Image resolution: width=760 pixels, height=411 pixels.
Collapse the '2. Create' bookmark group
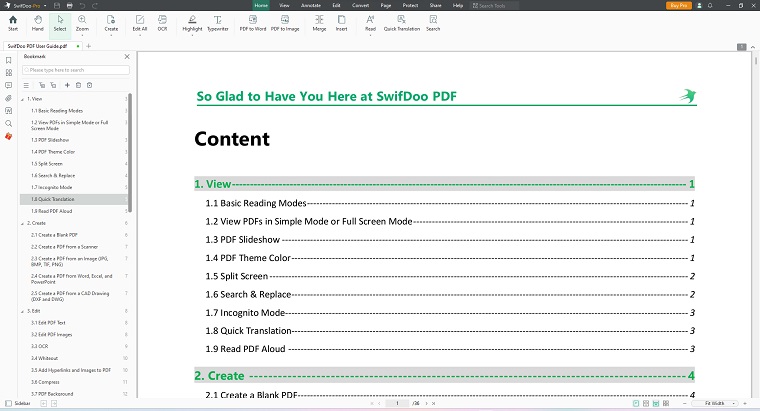coord(23,223)
